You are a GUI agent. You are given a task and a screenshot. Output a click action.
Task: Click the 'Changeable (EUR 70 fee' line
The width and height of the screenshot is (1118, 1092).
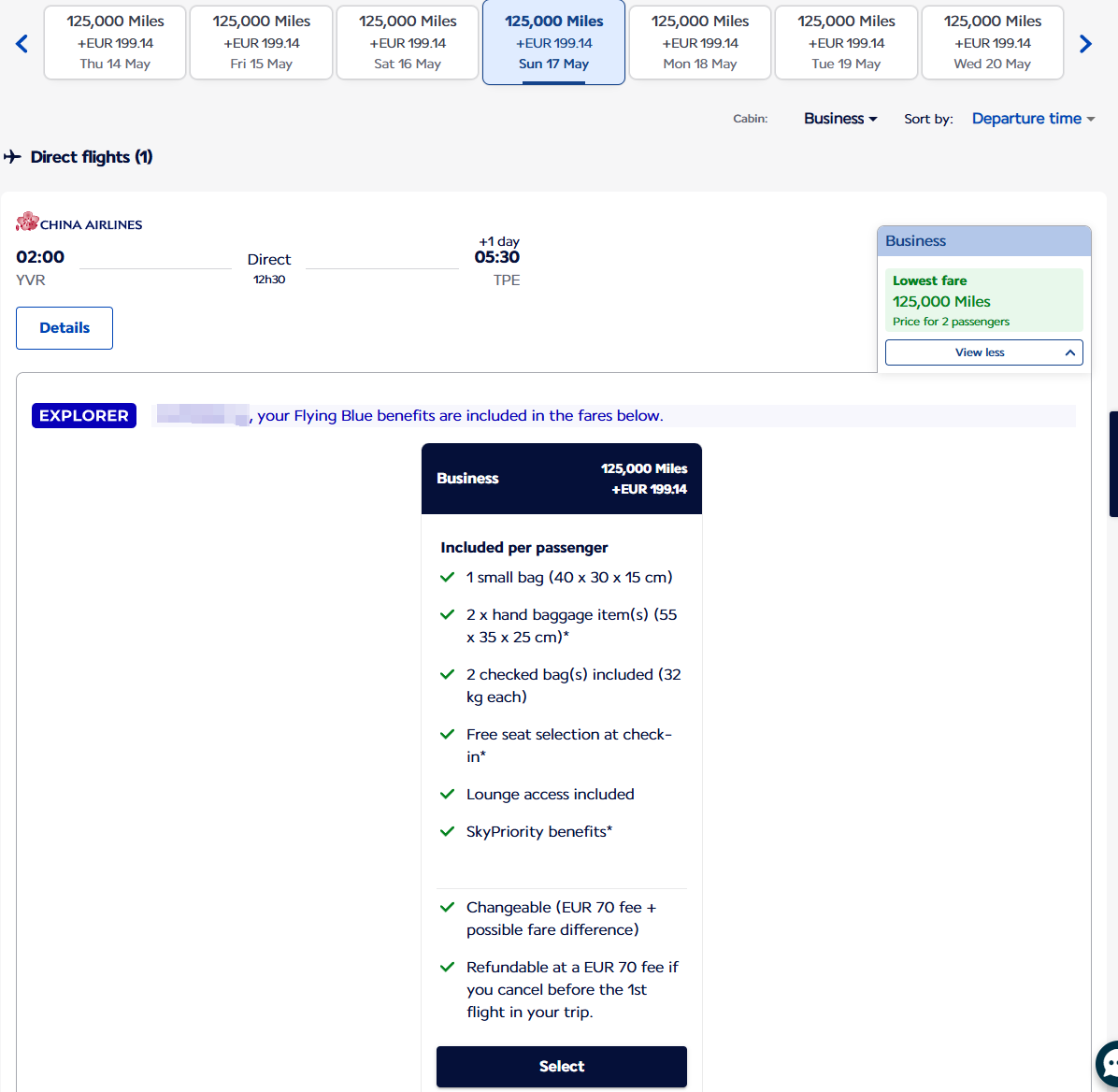[561, 919]
